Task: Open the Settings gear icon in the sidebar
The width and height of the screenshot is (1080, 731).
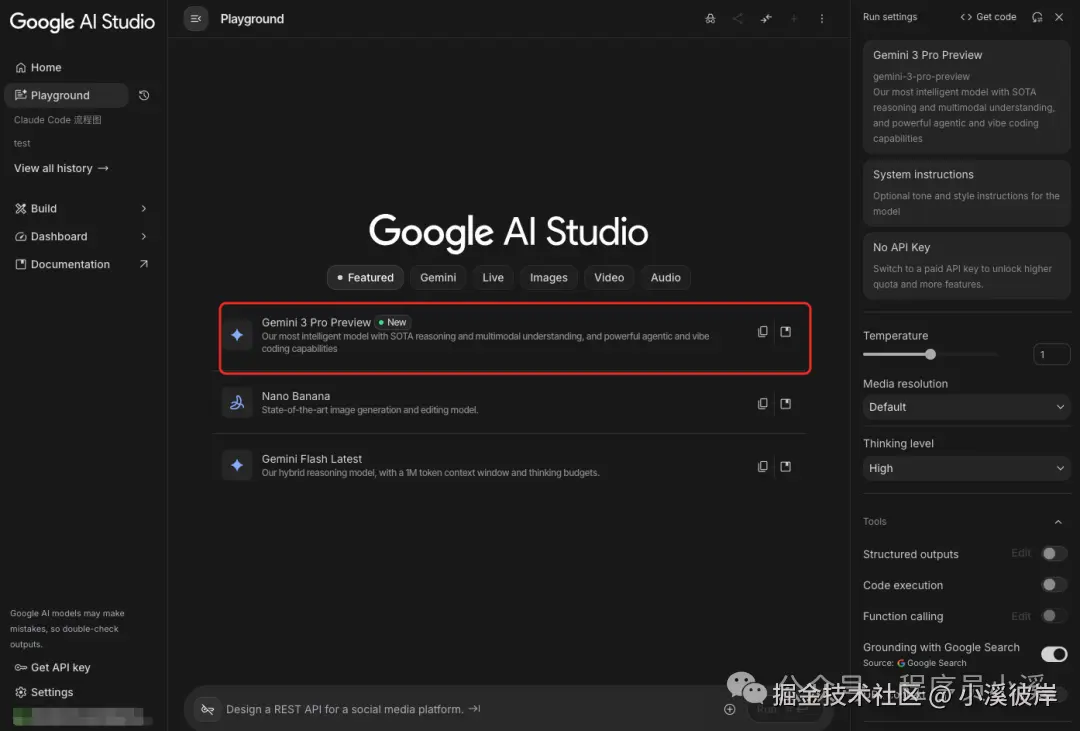Action: click(21, 692)
